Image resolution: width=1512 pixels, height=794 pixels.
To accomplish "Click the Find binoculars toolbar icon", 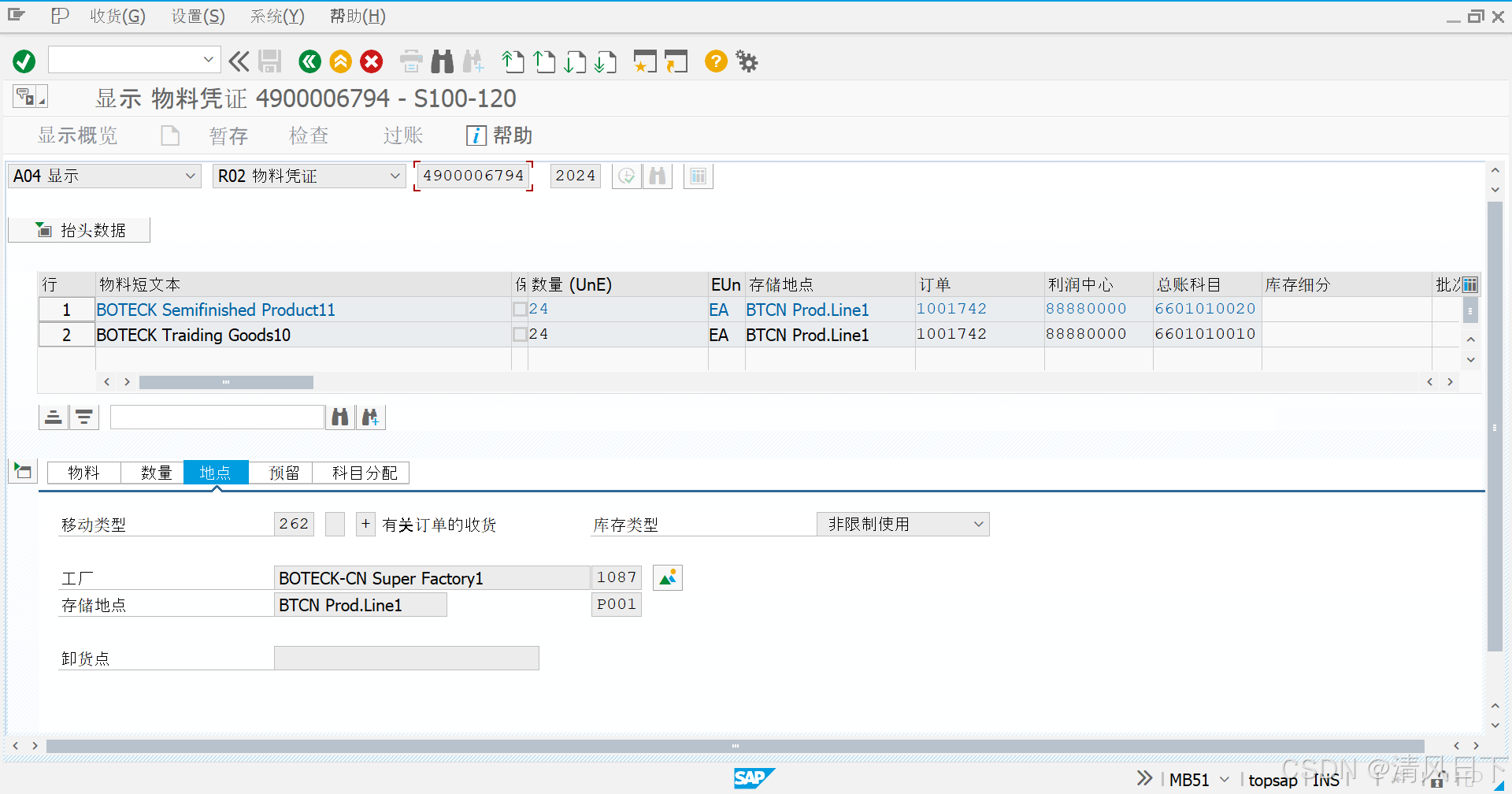I will coord(443,61).
